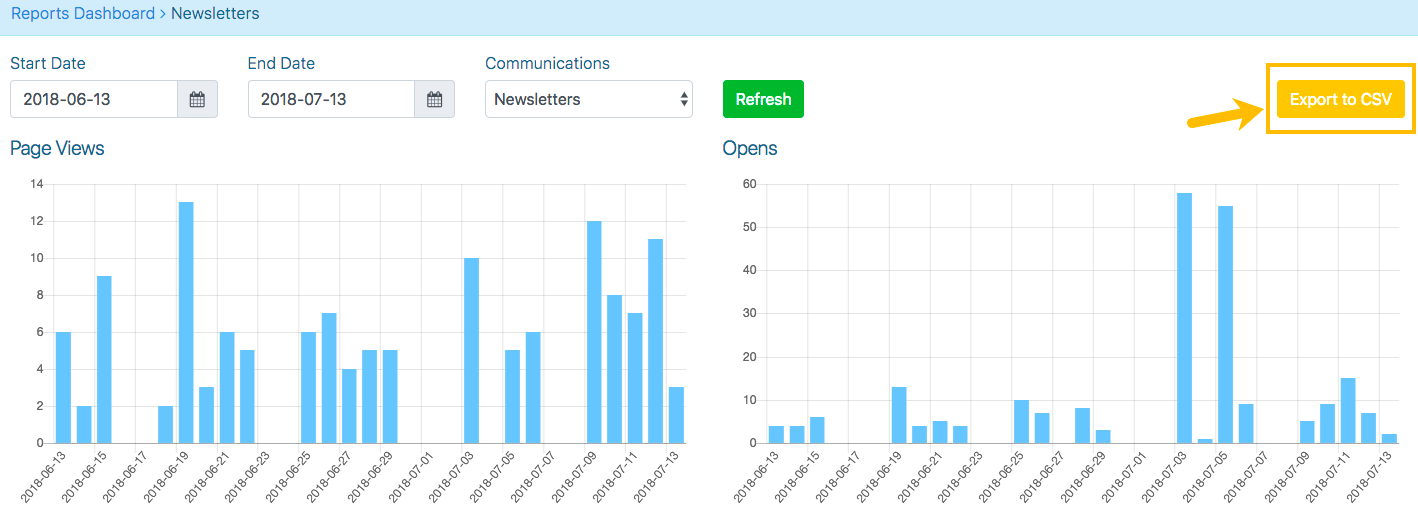Select the Opens bar for 2018-06-25
The height and width of the screenshot is (520, 1418).
click(x=1021, y=421)
